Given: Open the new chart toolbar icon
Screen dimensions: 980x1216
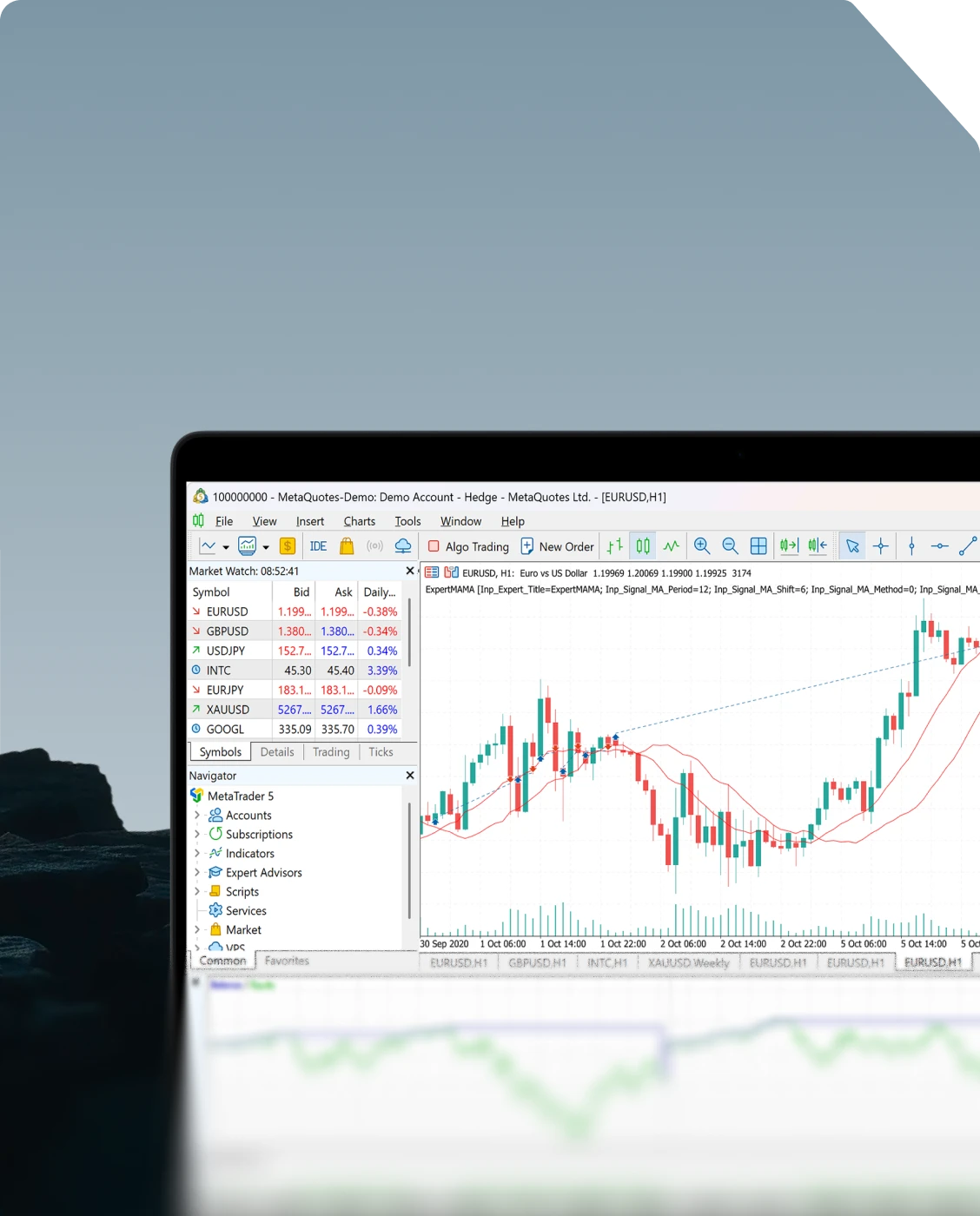Looking at the screenshot, I should [x=208, y=546].
